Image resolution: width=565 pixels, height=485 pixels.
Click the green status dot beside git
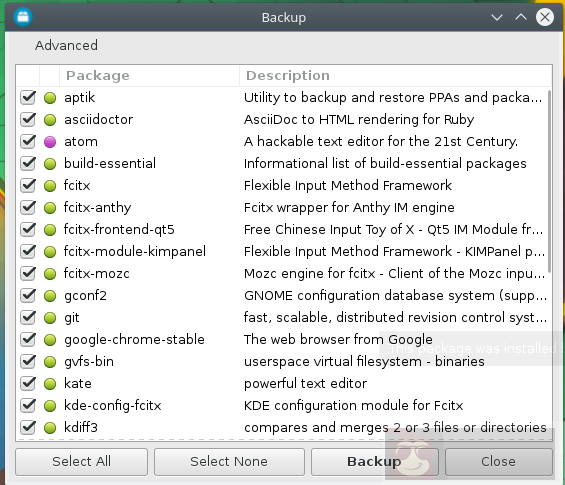coord(50,318)
